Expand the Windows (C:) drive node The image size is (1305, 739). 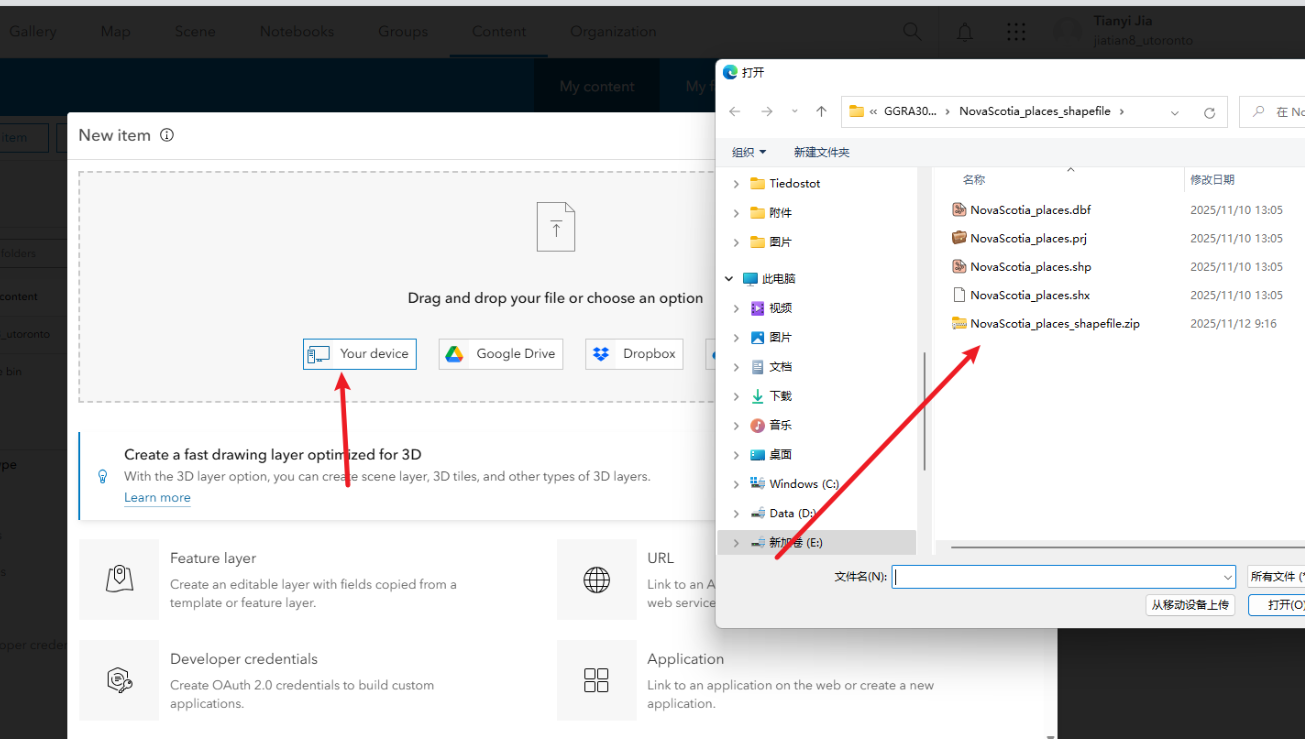tap(737, 484)
